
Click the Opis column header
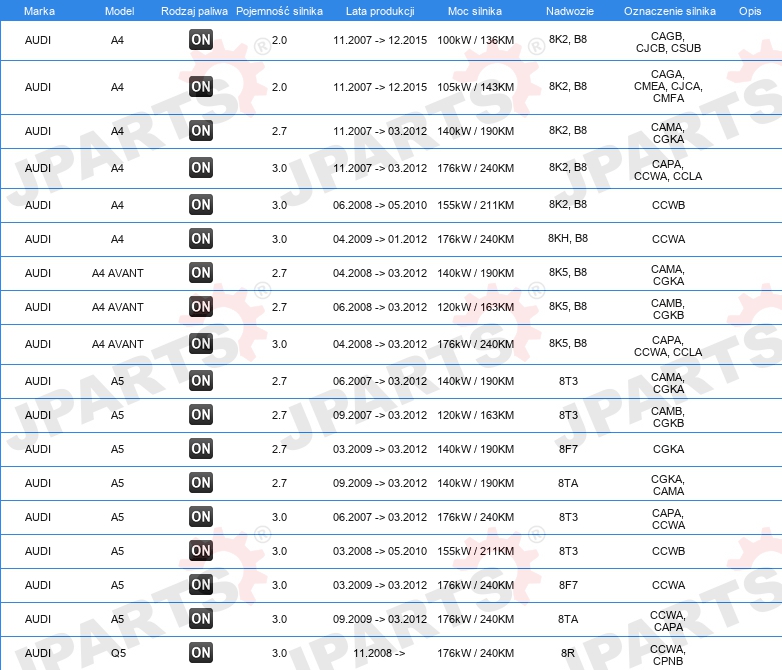coord(750,11)
